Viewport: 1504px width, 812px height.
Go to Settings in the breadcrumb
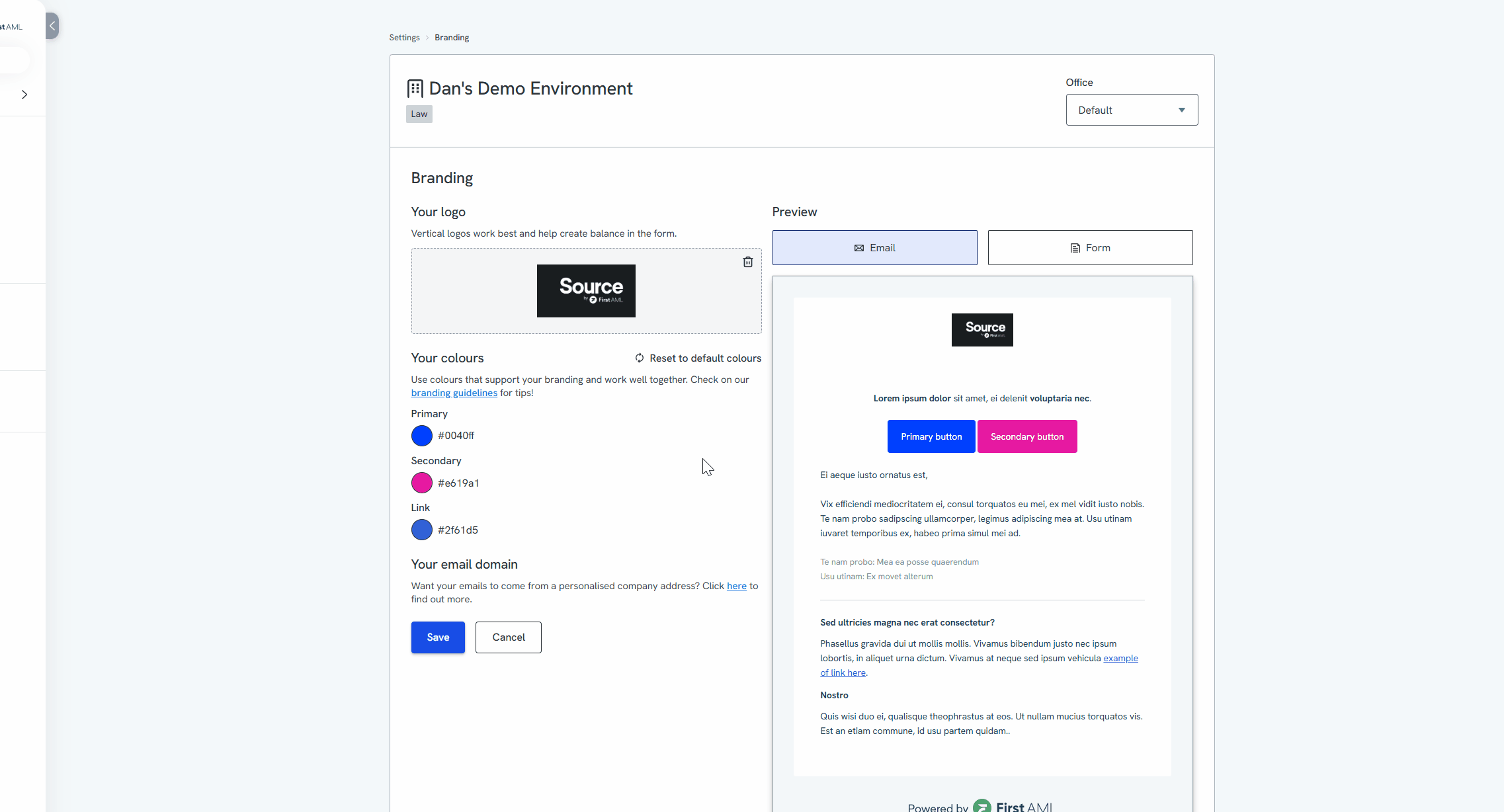[x=404, y=38]
